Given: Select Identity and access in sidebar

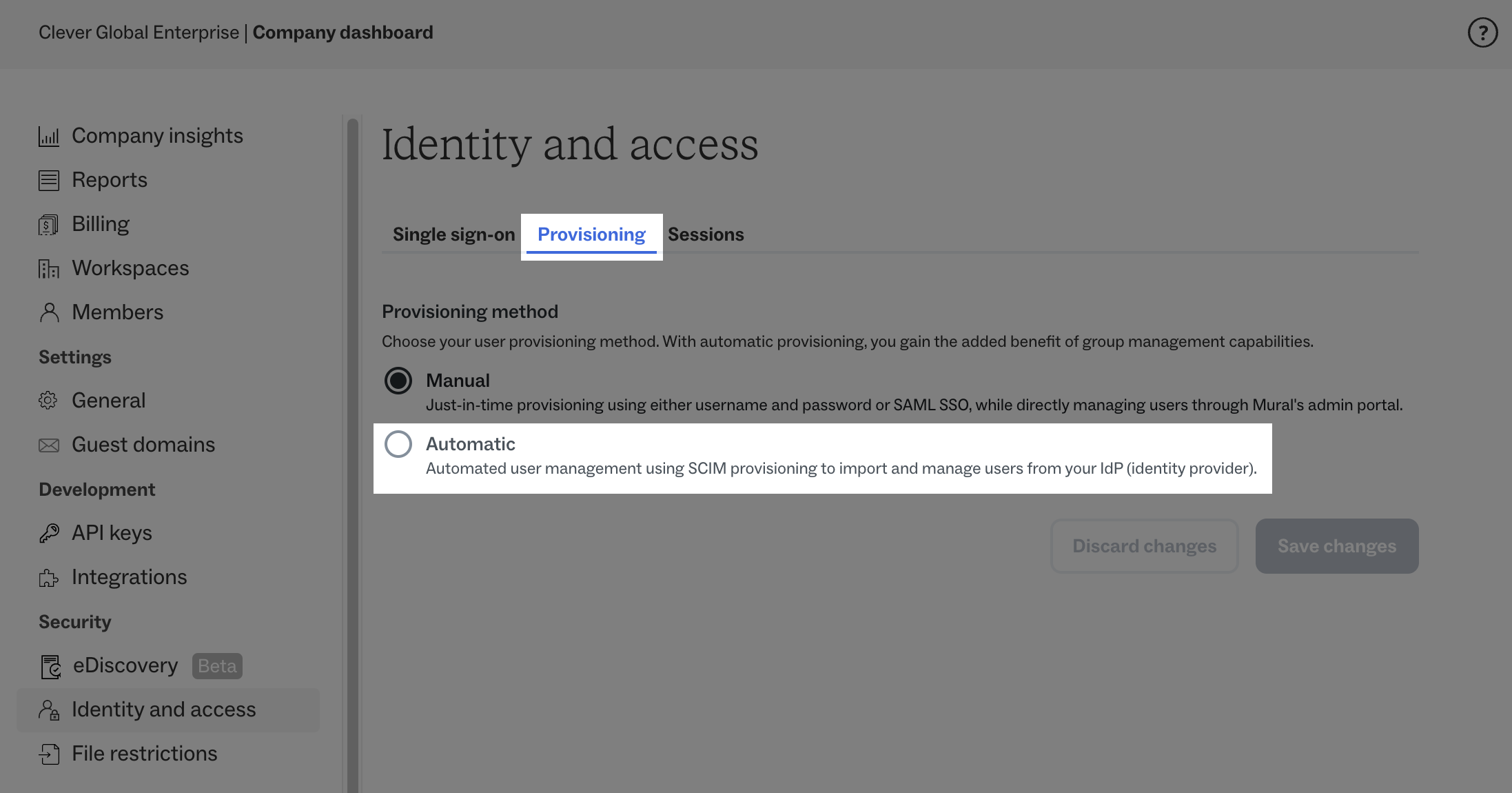Looking at the screenshot, I should click(168, 710).
